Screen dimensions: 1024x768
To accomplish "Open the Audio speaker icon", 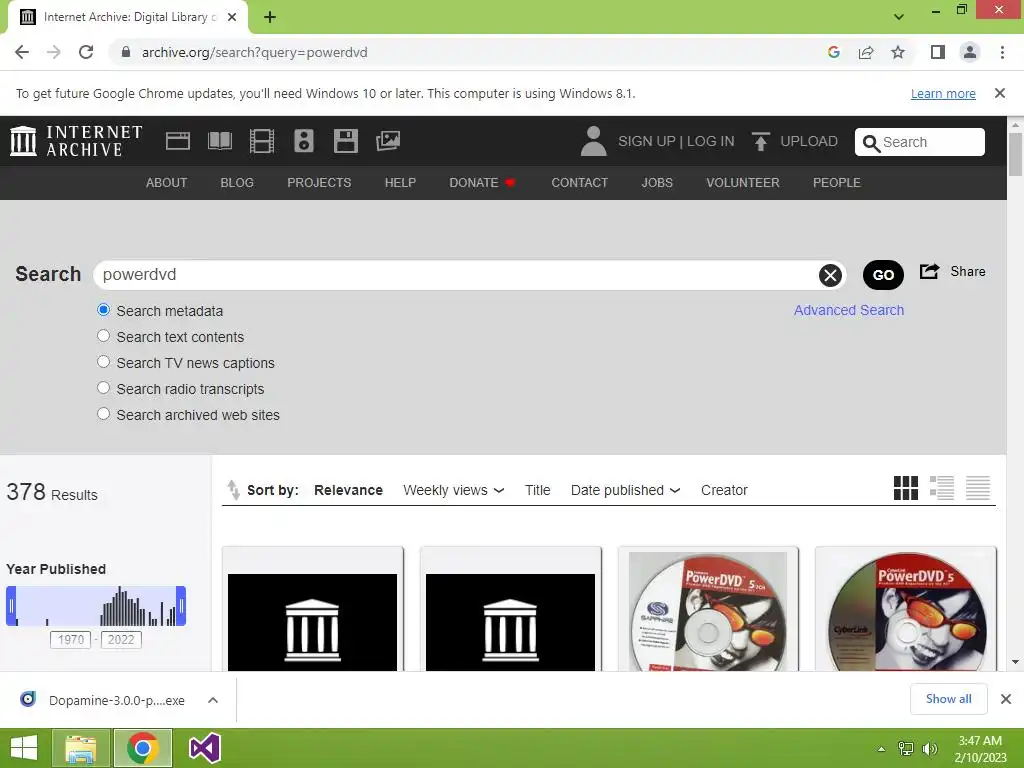I will pyautogui.click(x=304, y=141).
